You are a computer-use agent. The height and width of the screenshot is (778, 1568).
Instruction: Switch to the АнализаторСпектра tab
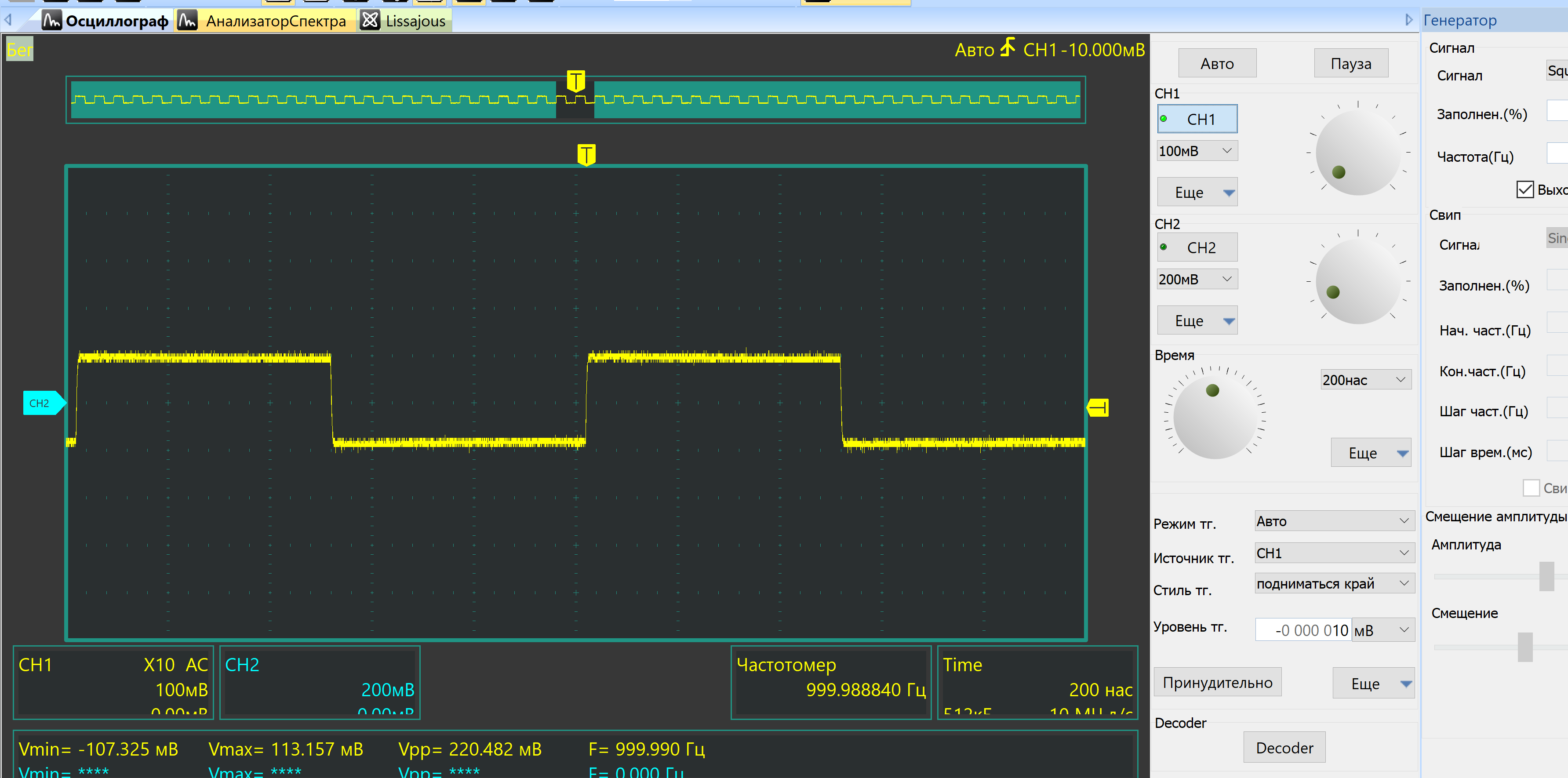coord(275,21)
